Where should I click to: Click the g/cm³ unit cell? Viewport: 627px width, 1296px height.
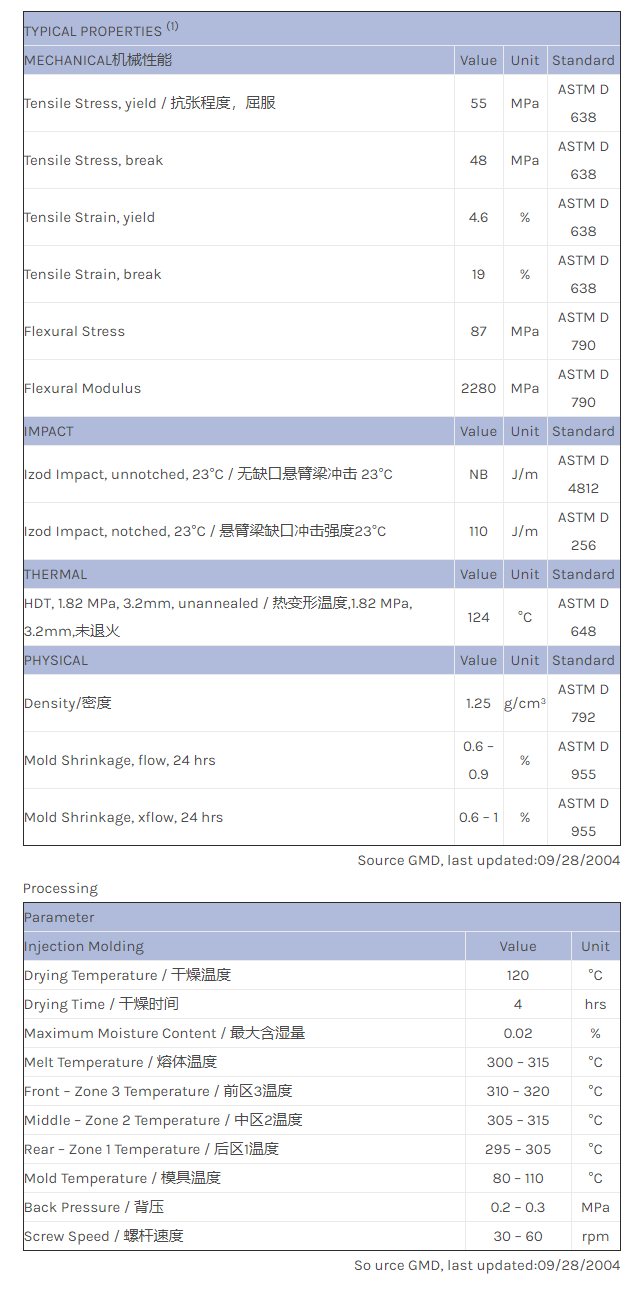click(x=524, y=703)
